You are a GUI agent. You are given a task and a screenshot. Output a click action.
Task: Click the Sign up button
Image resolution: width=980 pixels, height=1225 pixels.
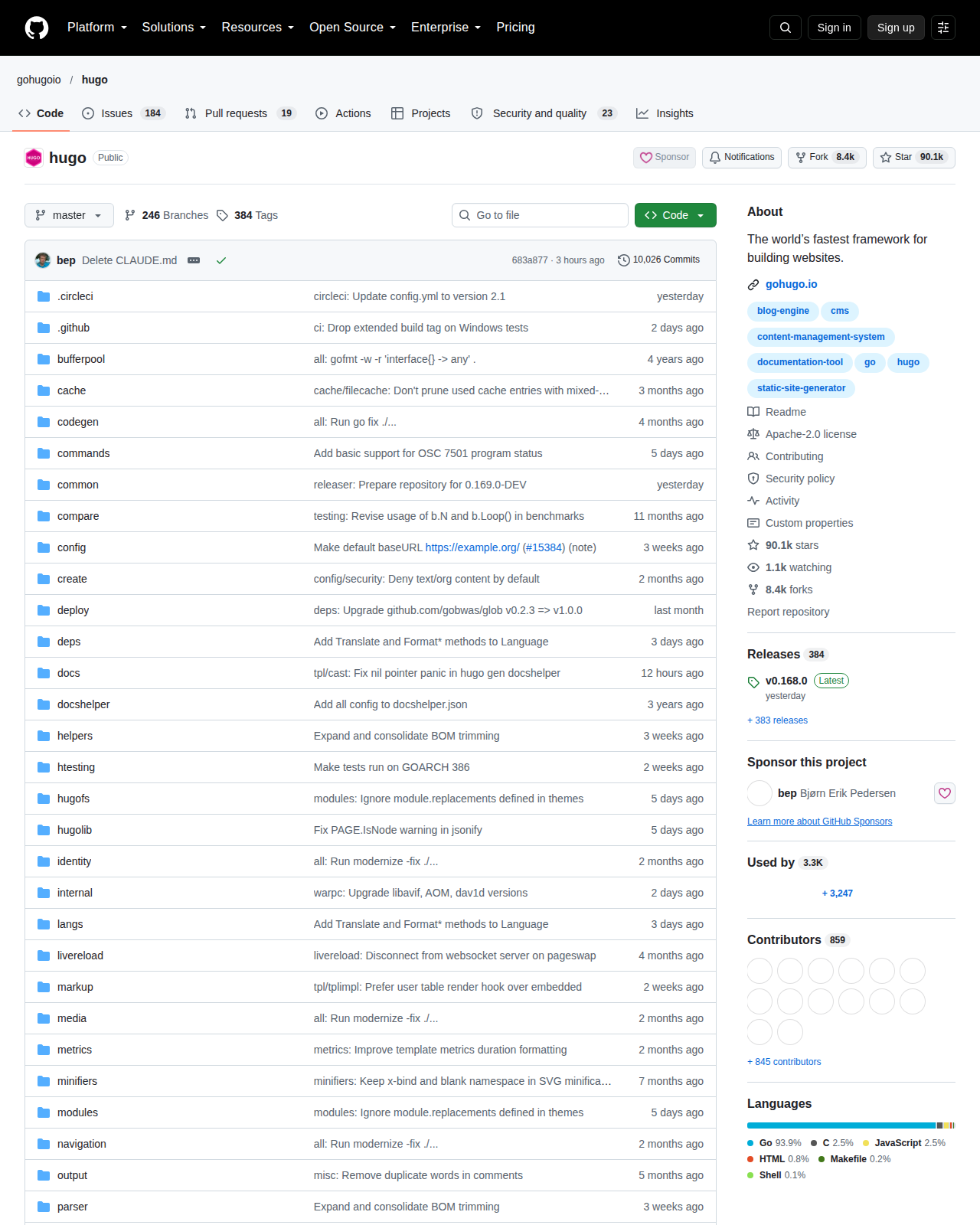[896, 28]
